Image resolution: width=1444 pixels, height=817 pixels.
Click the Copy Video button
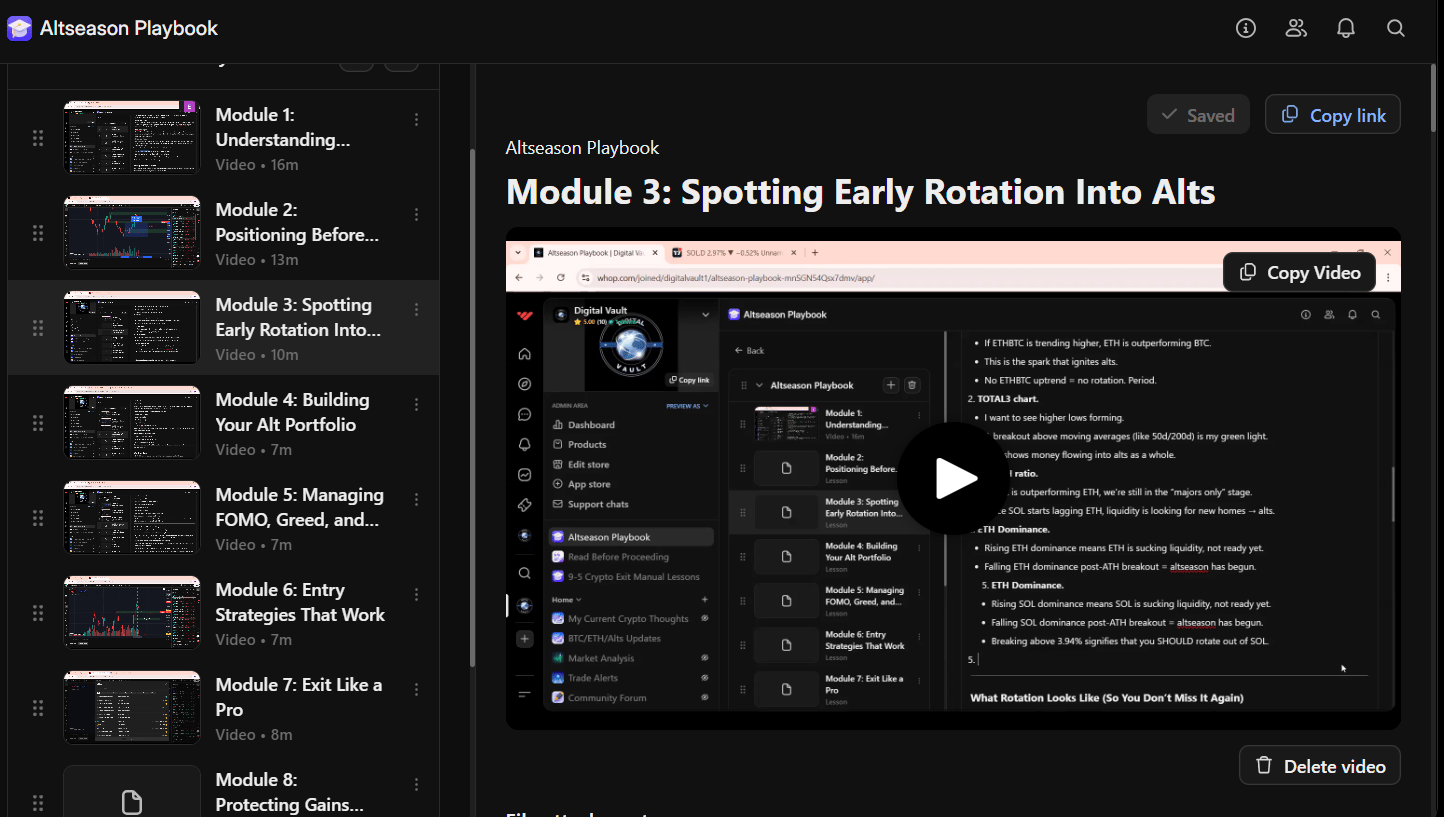tap(1299, 272)
